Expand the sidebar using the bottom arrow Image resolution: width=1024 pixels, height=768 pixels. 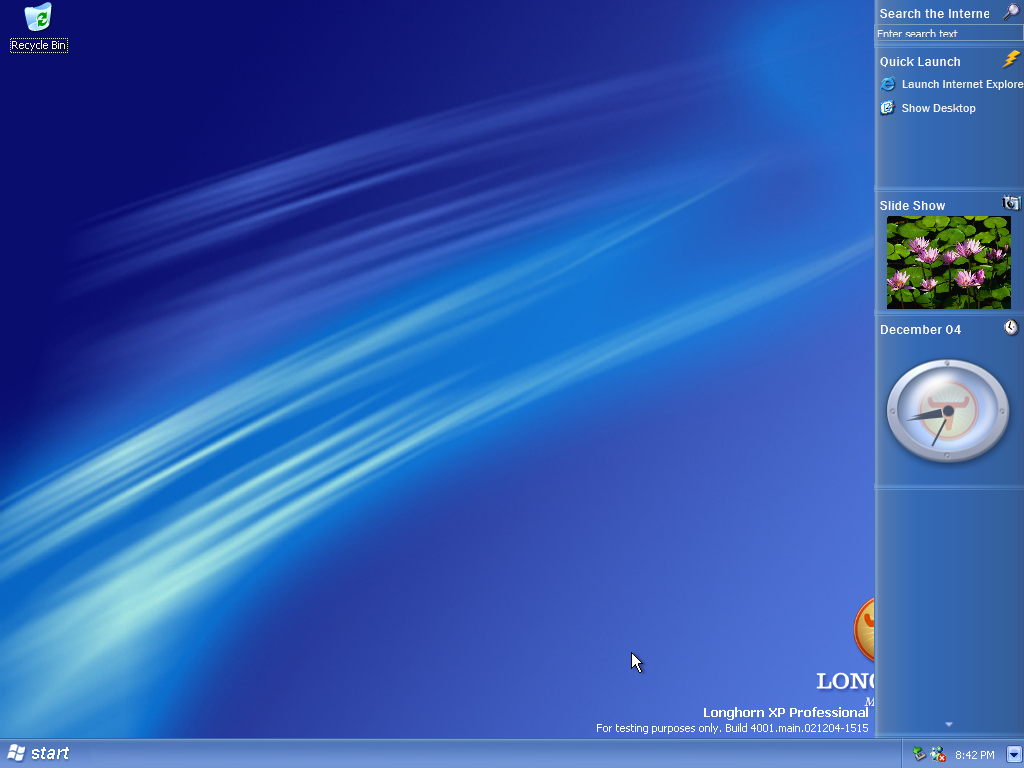tap(948, 724)
